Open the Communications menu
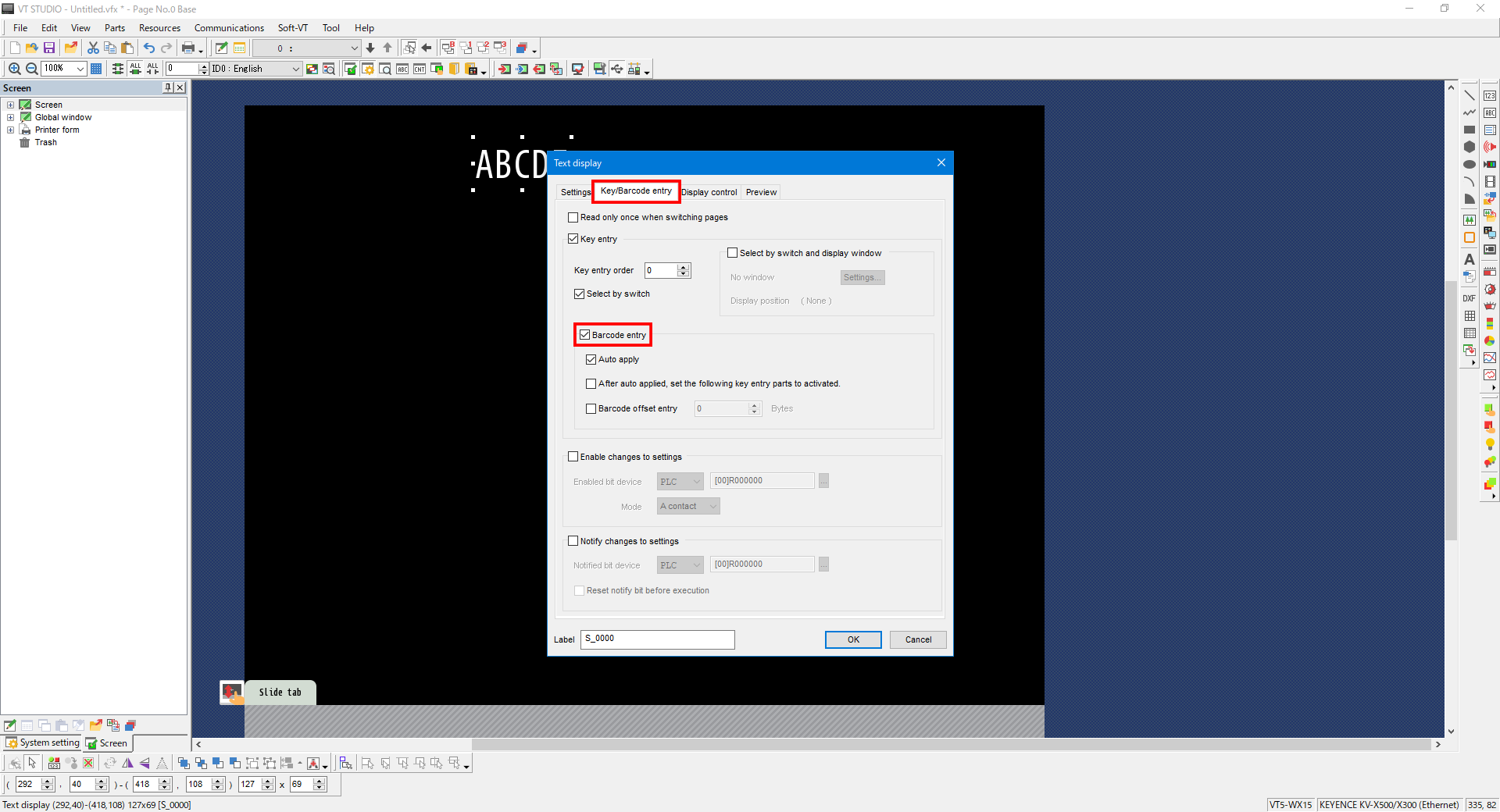 pos(229,28)
